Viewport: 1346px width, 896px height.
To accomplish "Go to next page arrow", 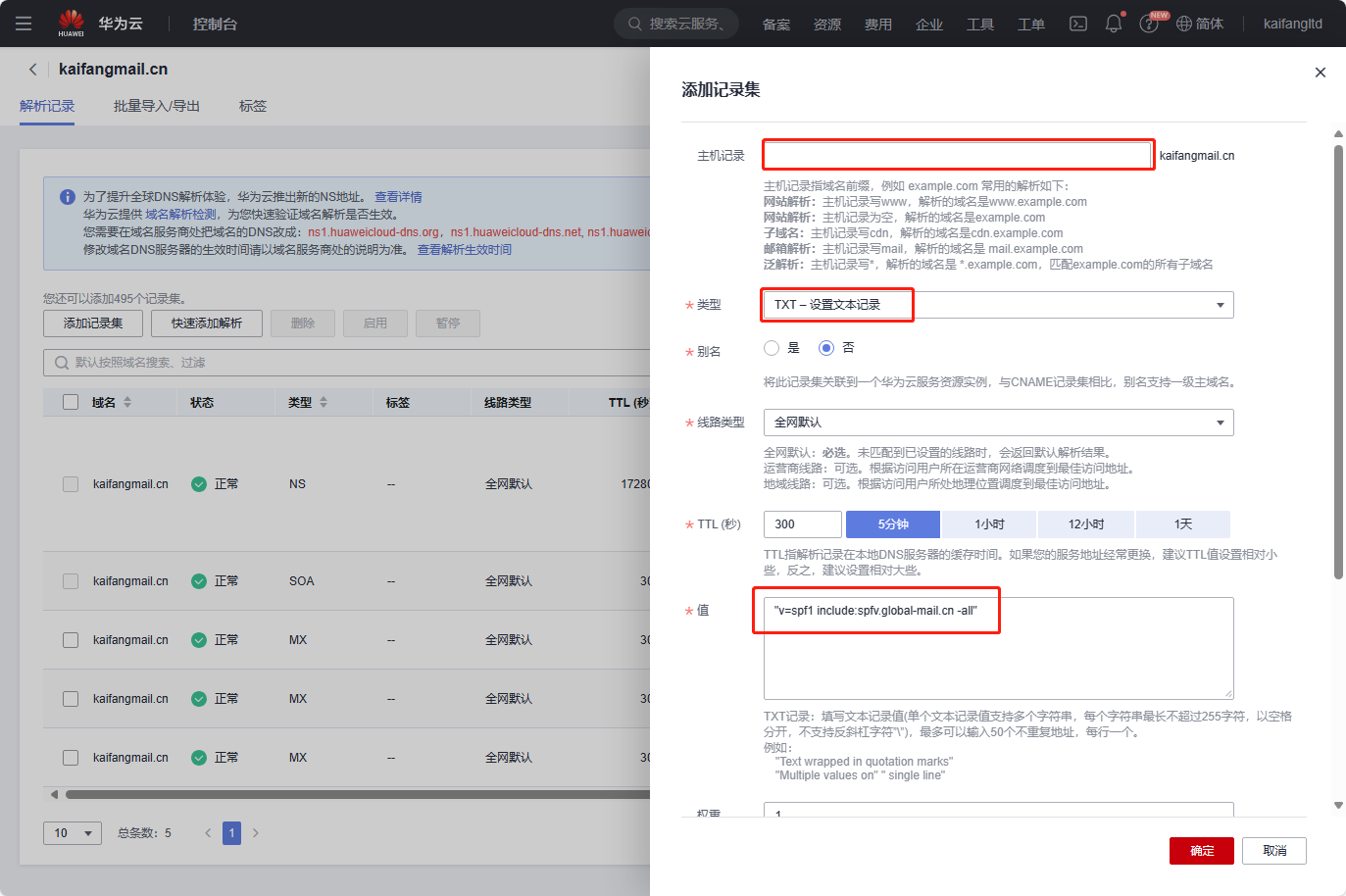I will click(x=256, y=833).
